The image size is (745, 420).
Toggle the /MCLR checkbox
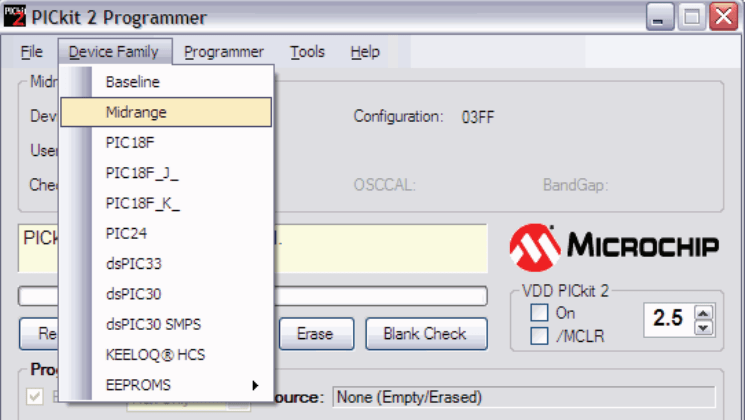point(539,335)
